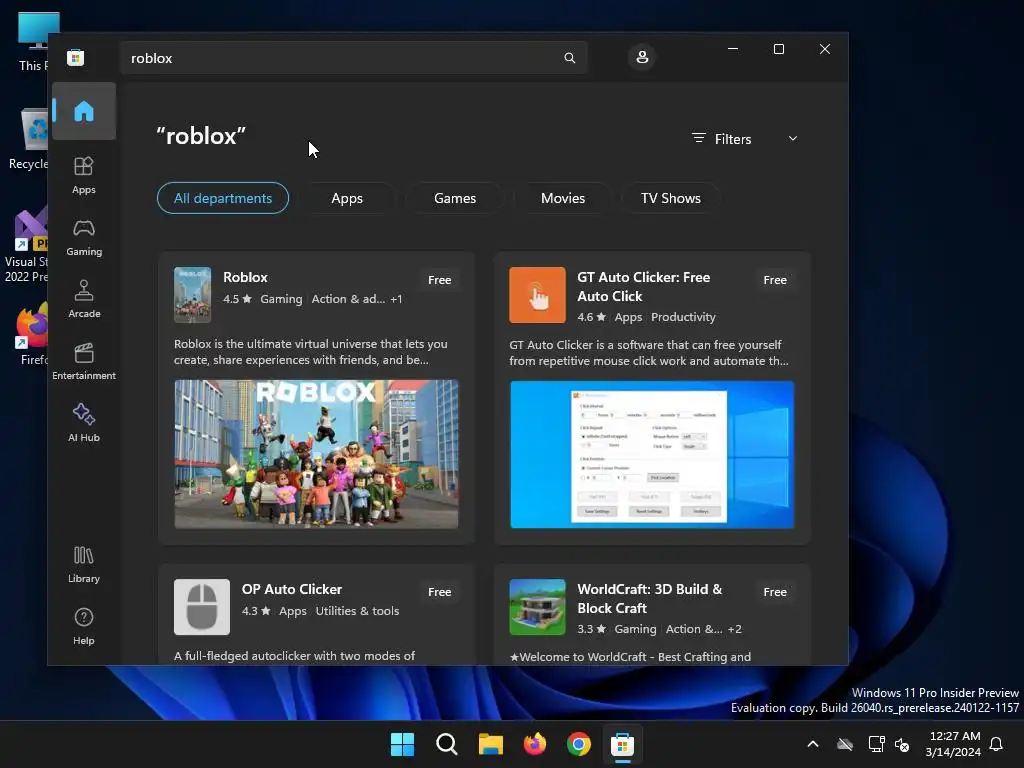
Task: Show hidden system tray icons
Action: click(813, 744)
